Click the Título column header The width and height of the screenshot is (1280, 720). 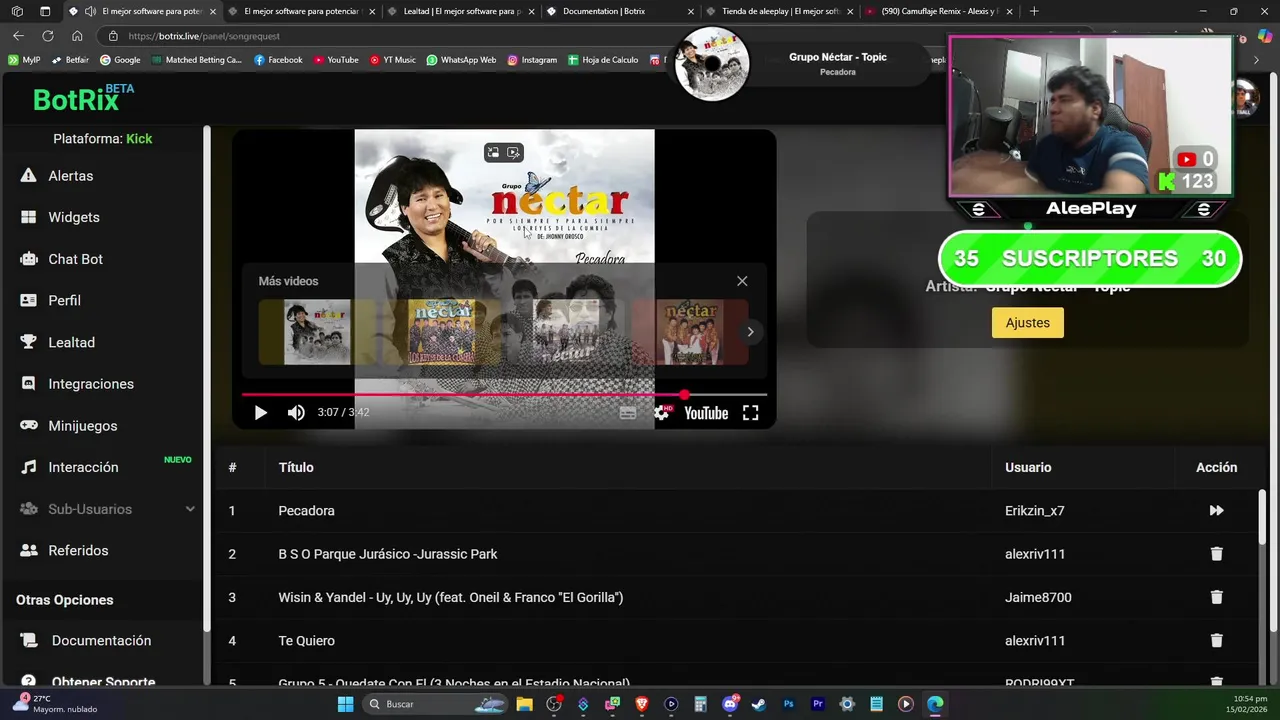[296, 468]
